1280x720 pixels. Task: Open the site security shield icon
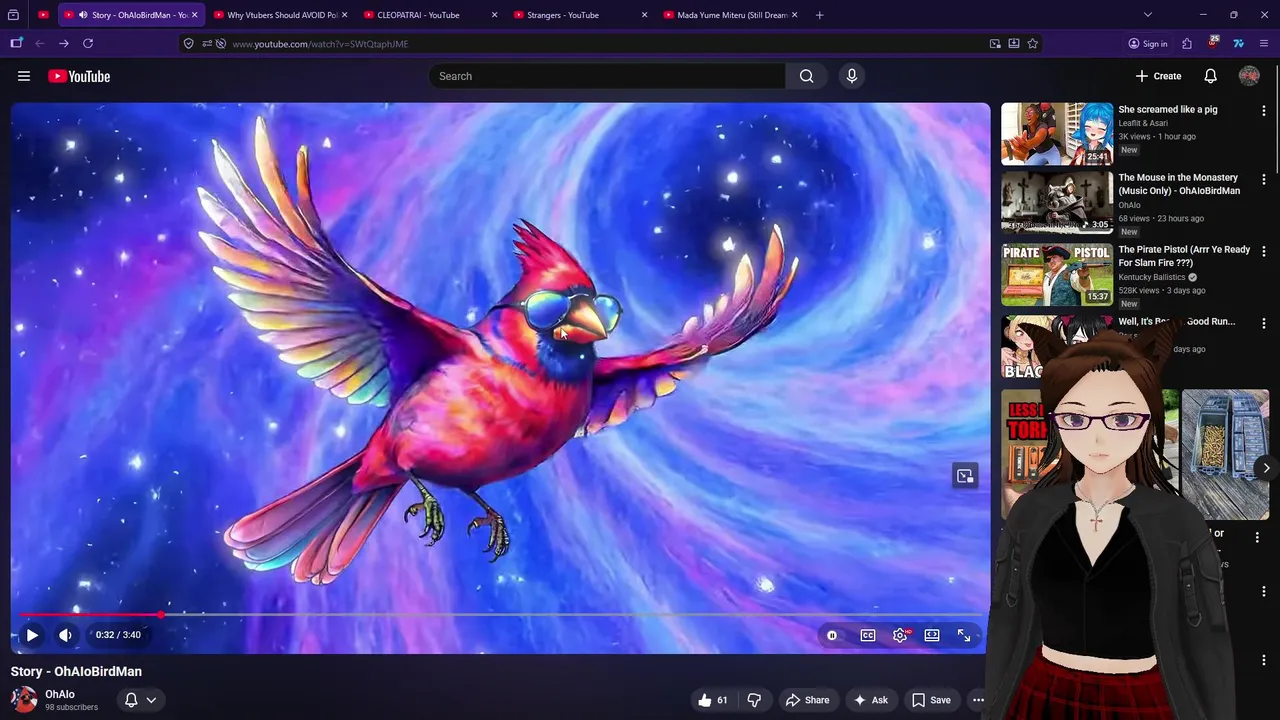[188, 43]
